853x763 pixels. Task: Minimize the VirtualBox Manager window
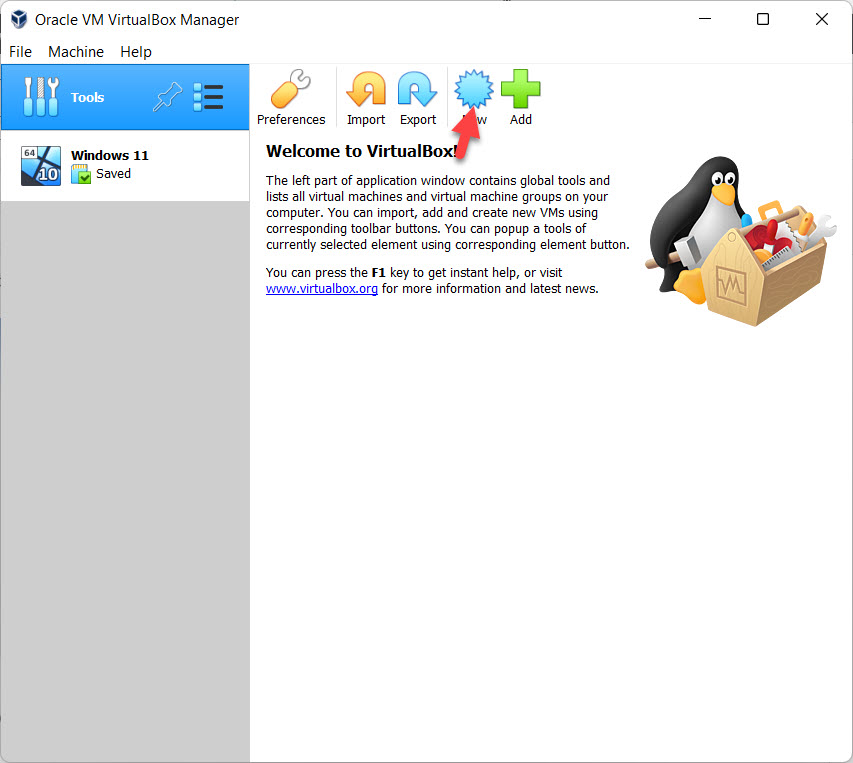[704, 19]
